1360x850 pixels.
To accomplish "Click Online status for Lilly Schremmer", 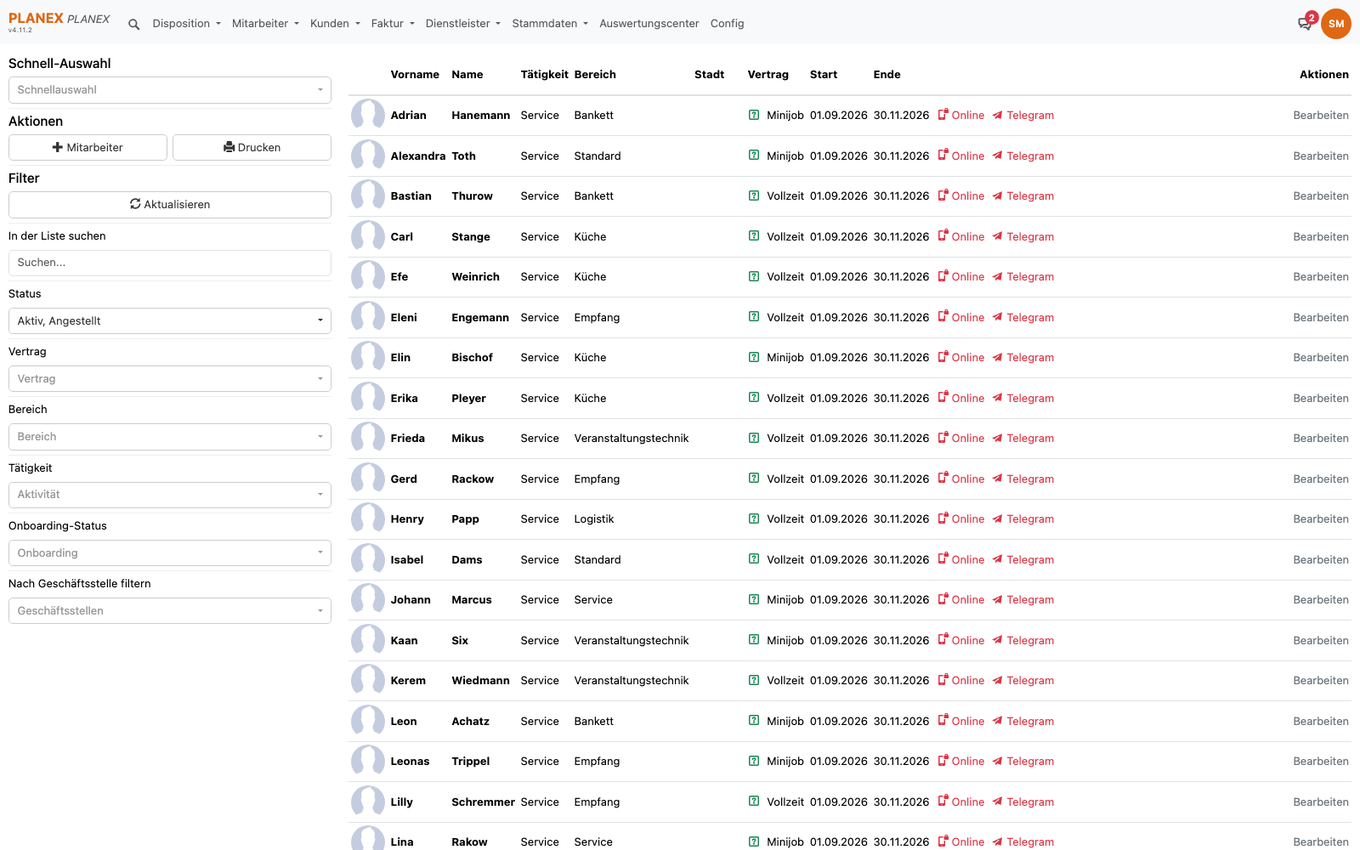I will (961, 802).
